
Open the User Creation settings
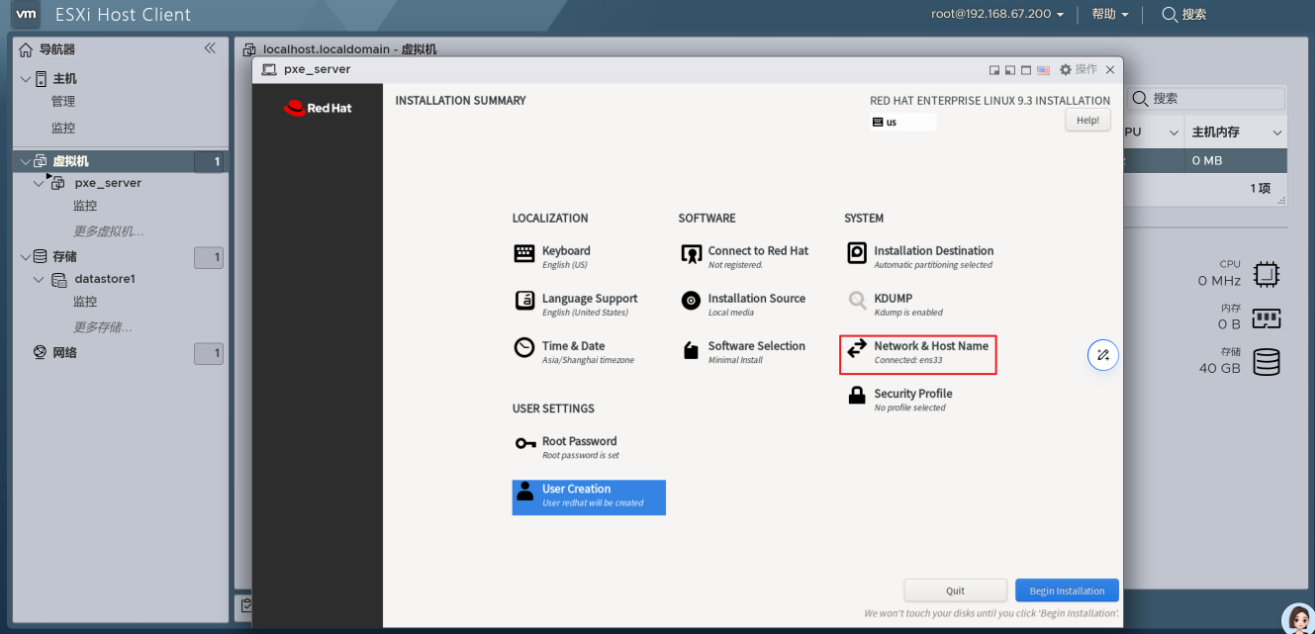[x=588, y=497]
